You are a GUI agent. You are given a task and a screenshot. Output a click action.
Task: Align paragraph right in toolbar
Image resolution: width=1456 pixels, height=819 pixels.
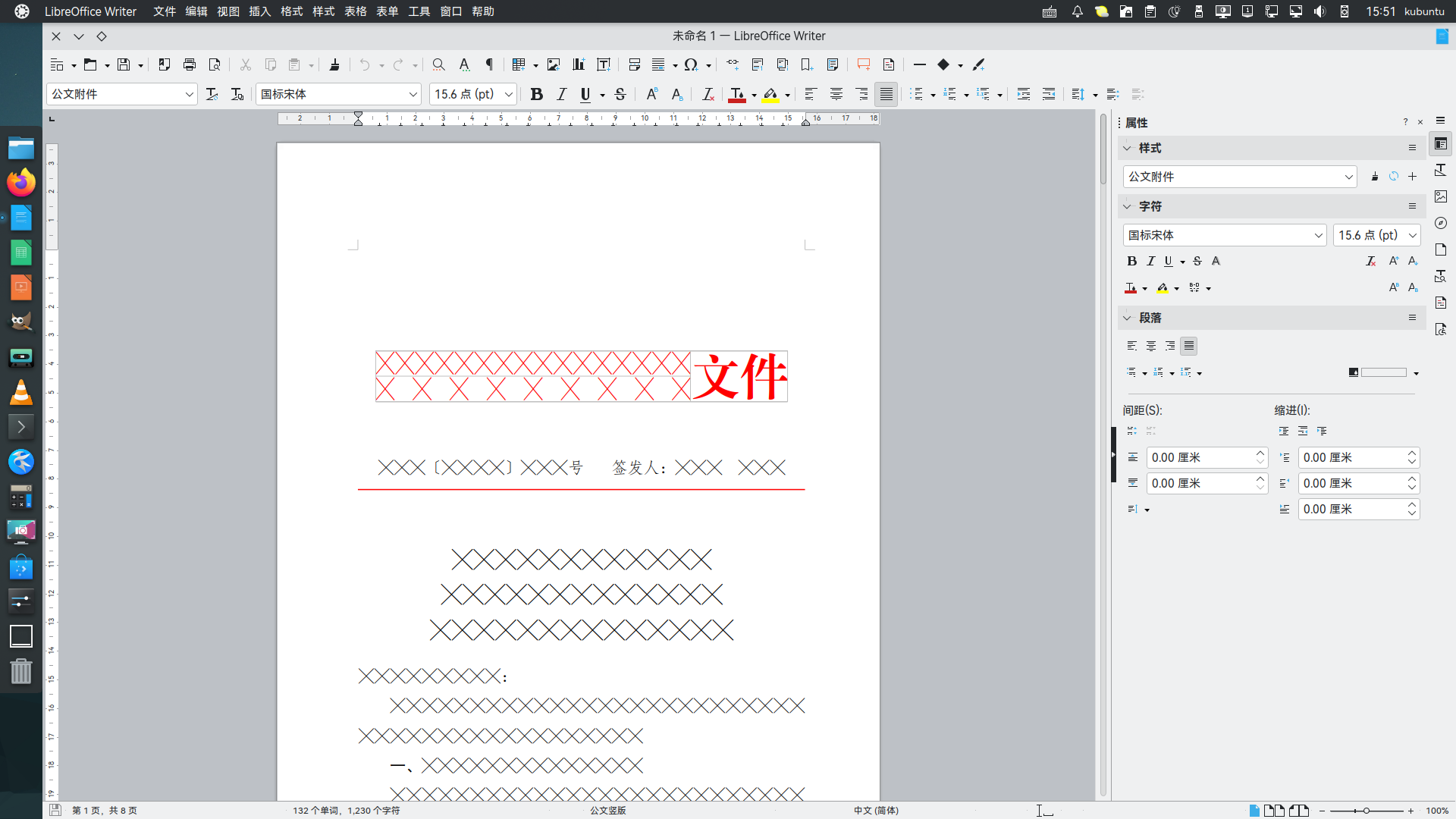[x=861, y=94]
